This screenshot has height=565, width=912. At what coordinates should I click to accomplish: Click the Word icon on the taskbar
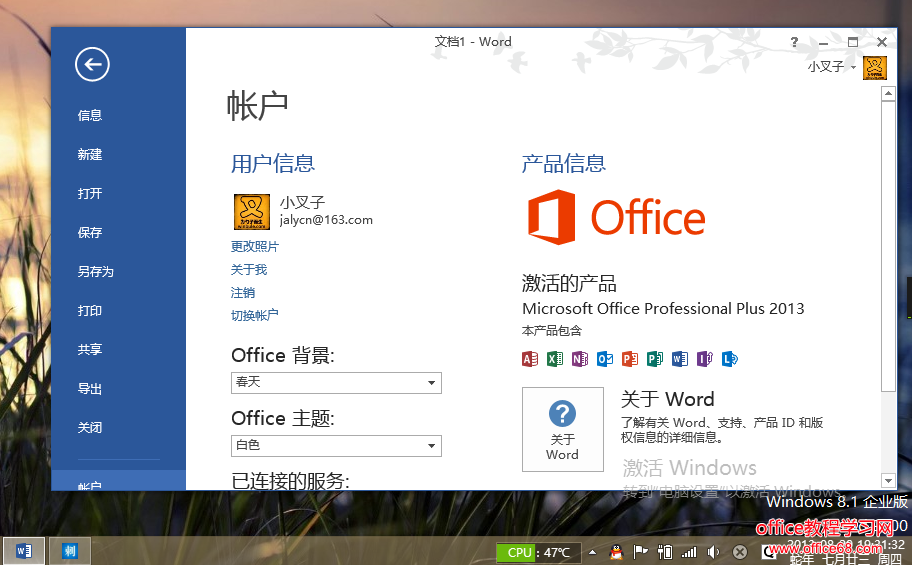point(24,550)
